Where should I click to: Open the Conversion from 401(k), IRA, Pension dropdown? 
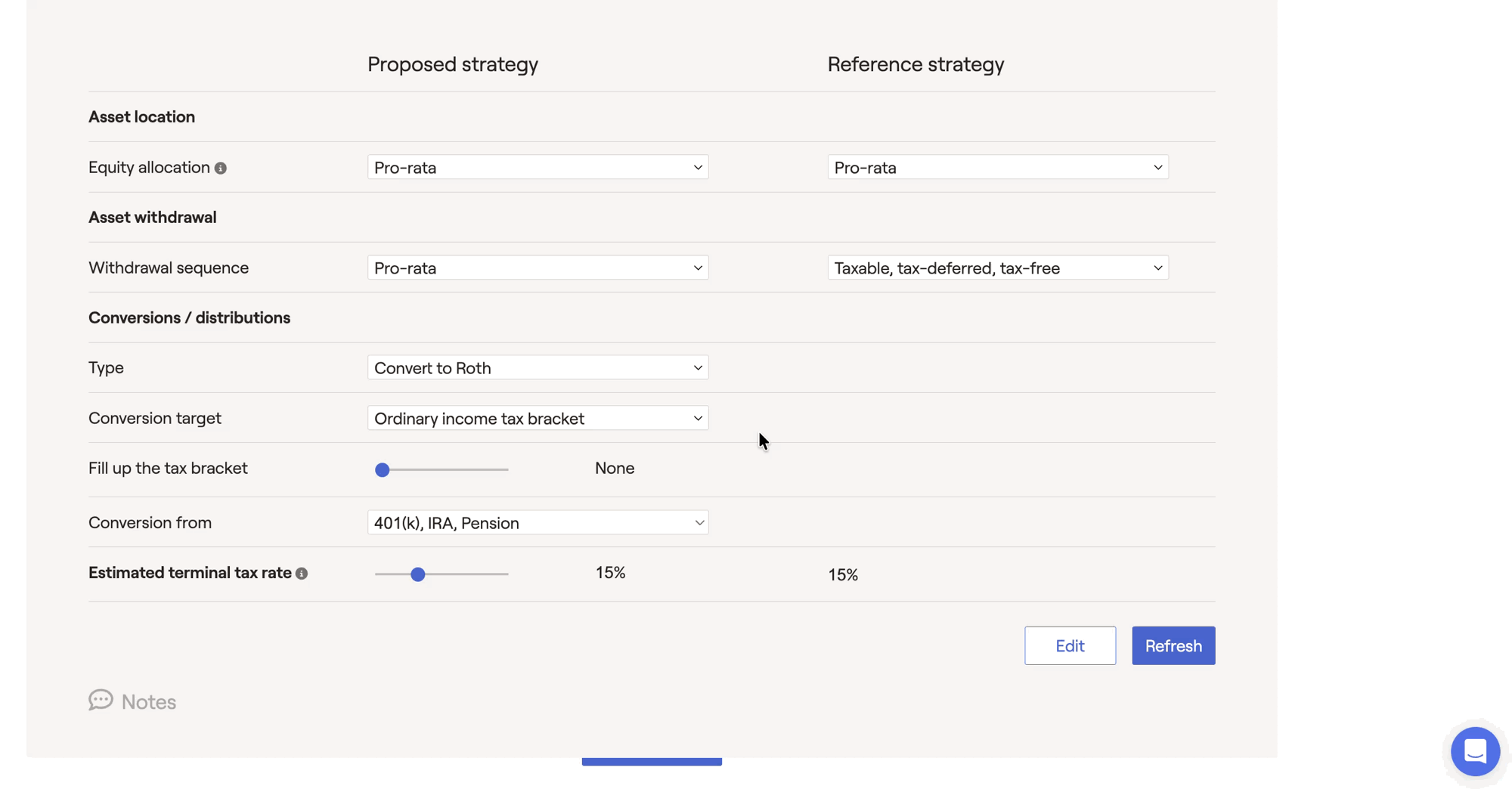coord(538,522)
